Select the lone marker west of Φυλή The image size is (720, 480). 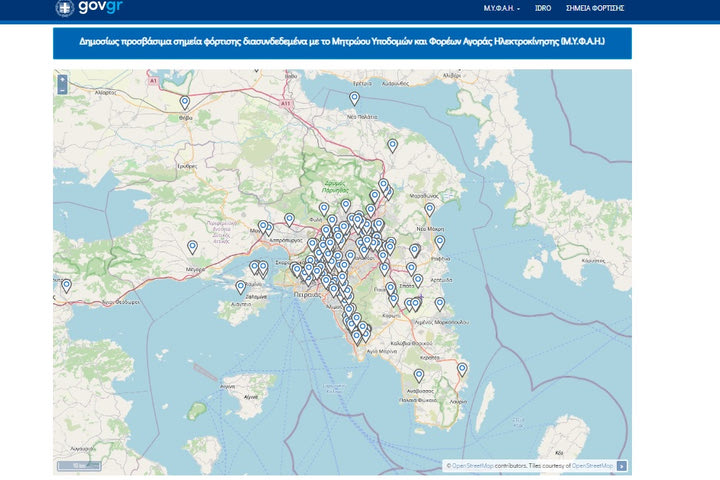coord(289,220)
